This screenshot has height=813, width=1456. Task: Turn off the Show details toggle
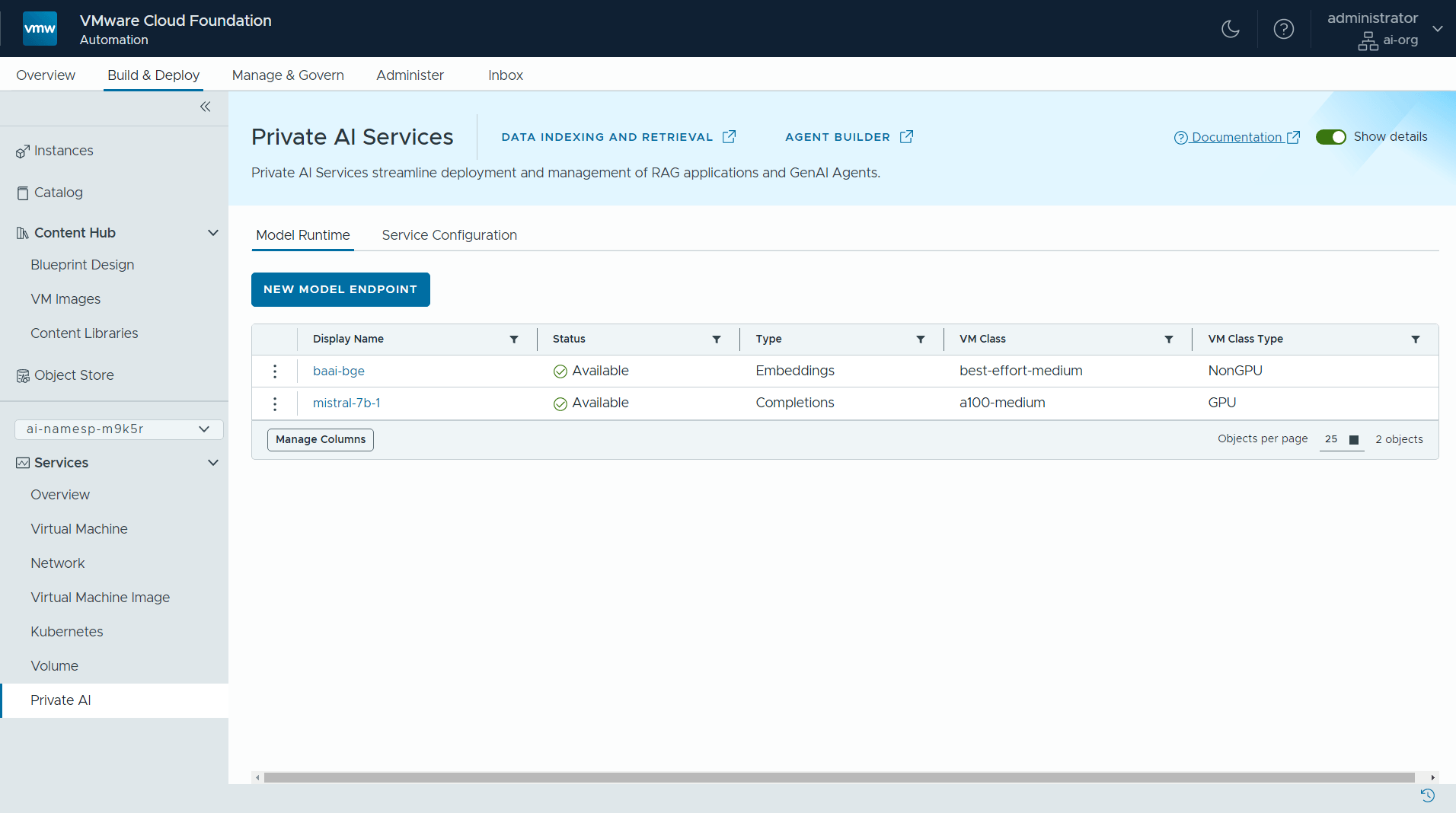pyautogui.click(x=1330, y=137)
